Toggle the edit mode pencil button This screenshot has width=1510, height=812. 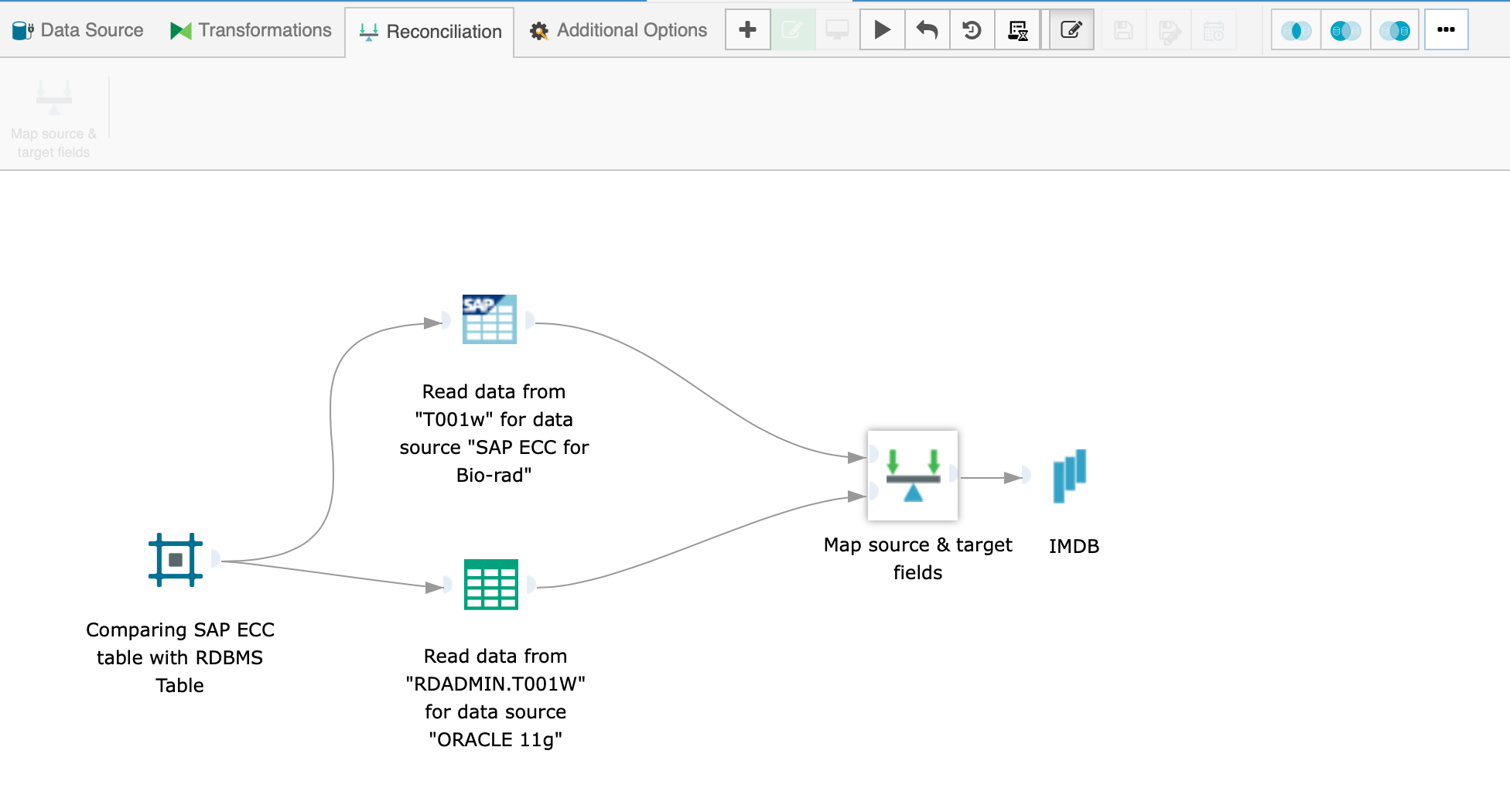[1071, 30]
